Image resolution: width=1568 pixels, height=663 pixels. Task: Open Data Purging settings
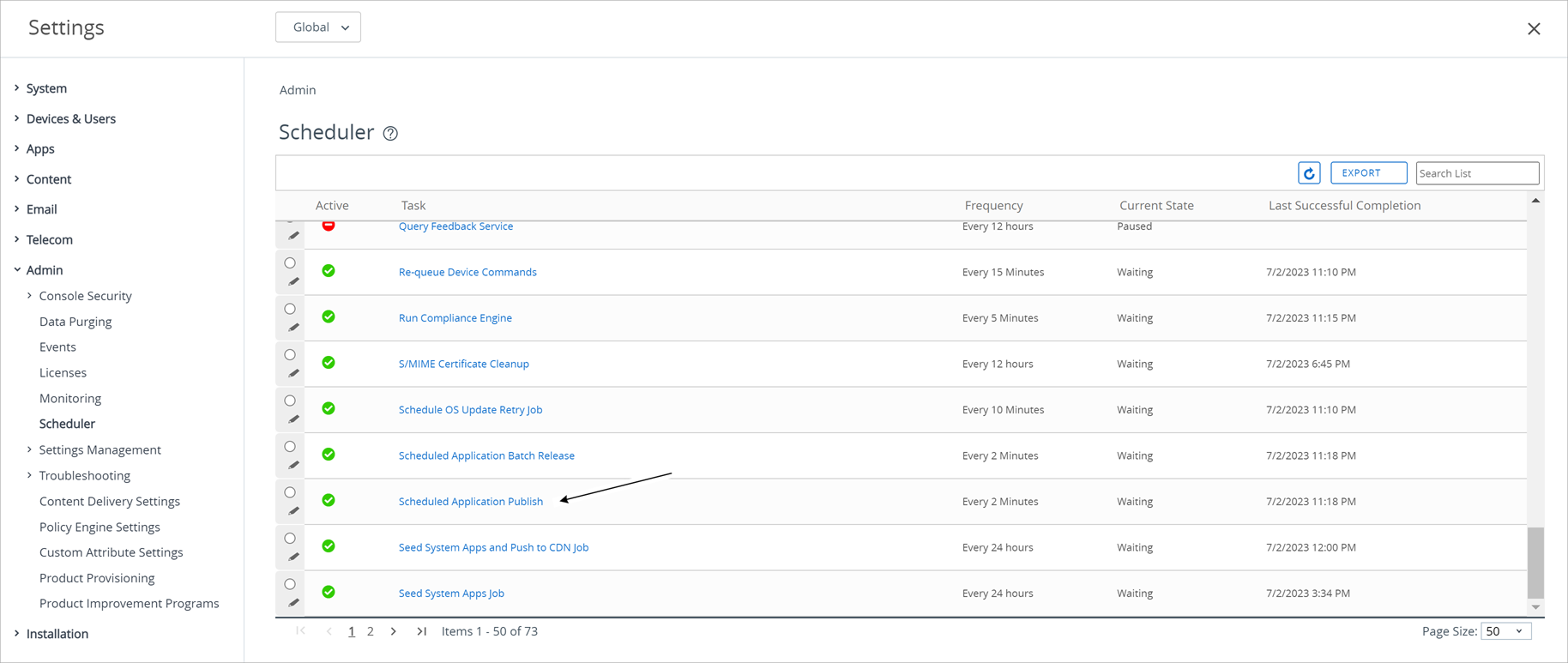75,322
